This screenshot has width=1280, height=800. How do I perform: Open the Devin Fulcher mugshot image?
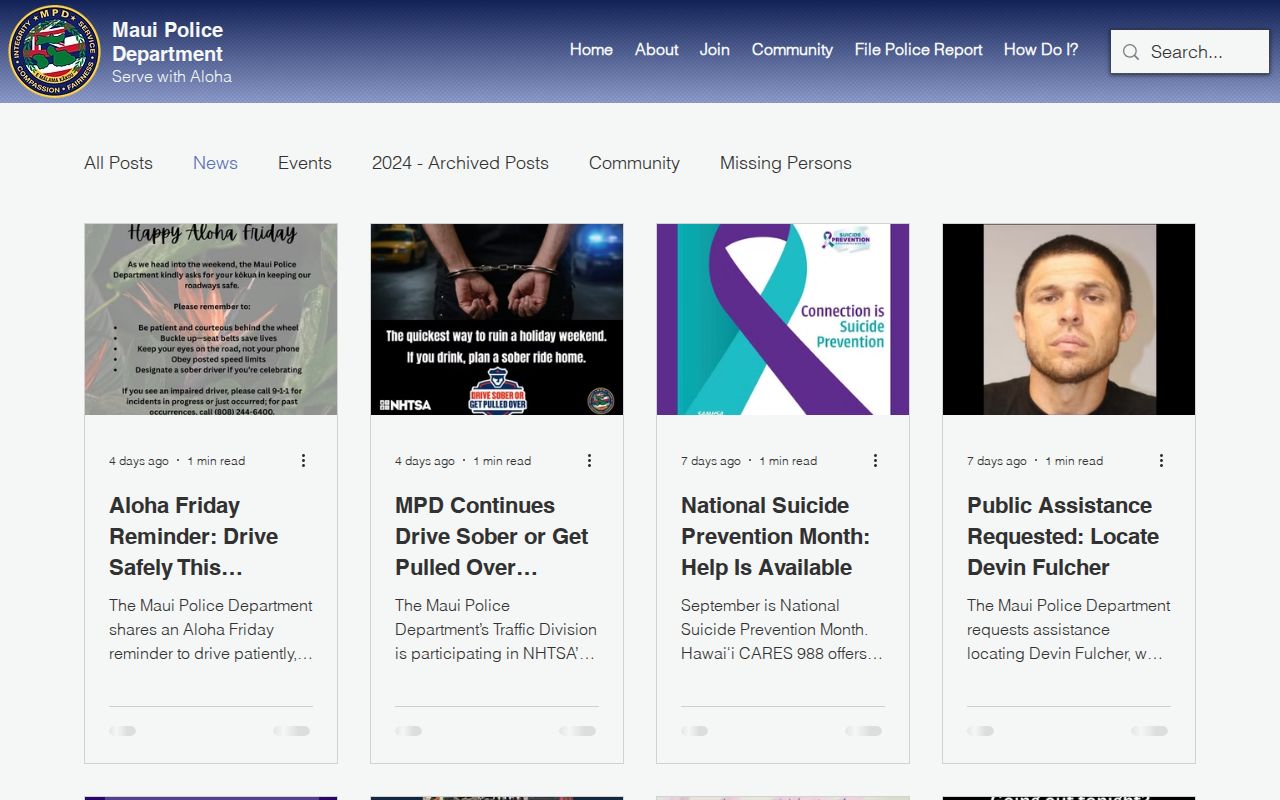[x=1069, y=319]
